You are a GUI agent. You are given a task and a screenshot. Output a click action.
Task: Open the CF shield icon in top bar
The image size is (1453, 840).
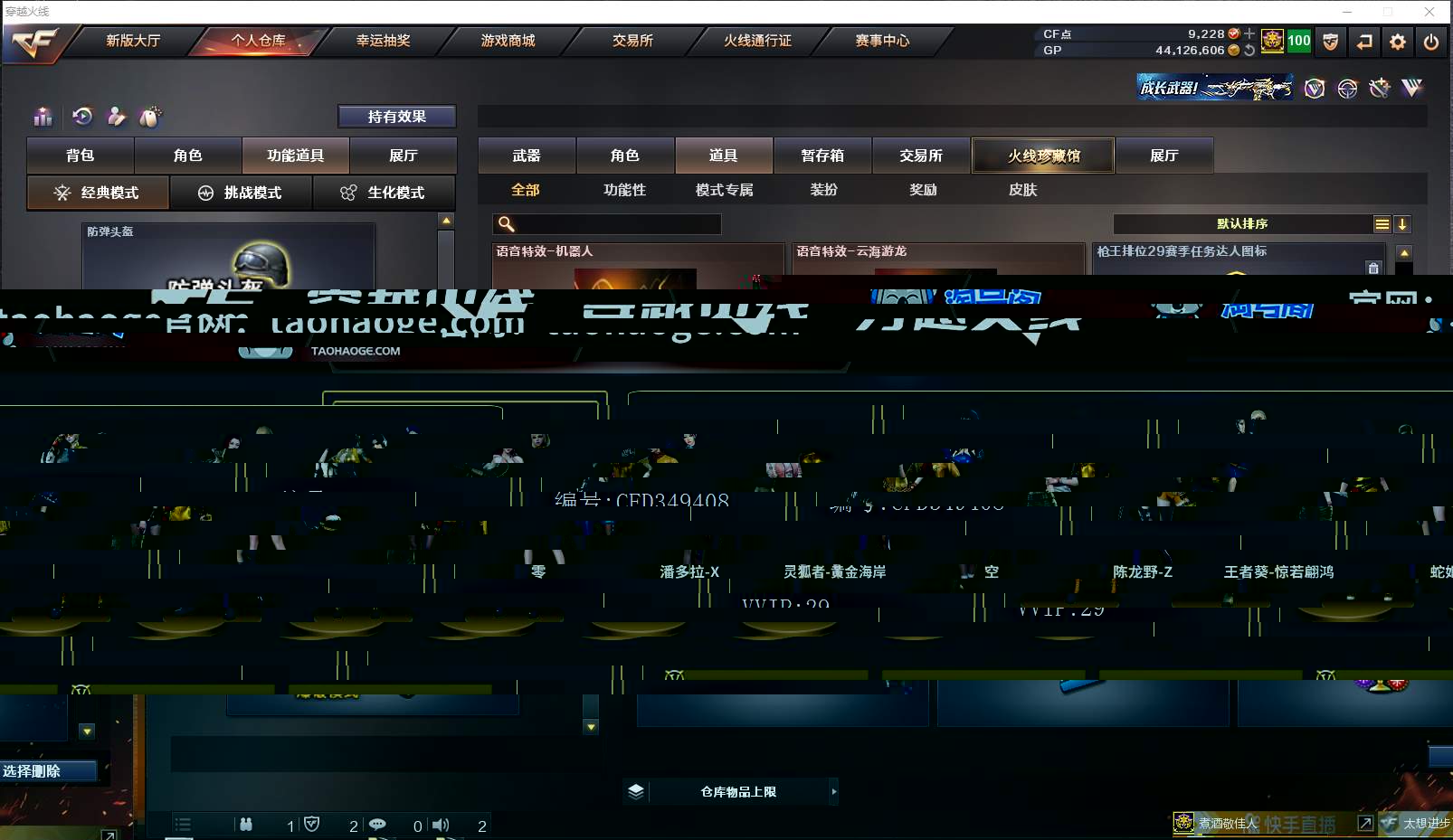click(x=1331, y=42)
